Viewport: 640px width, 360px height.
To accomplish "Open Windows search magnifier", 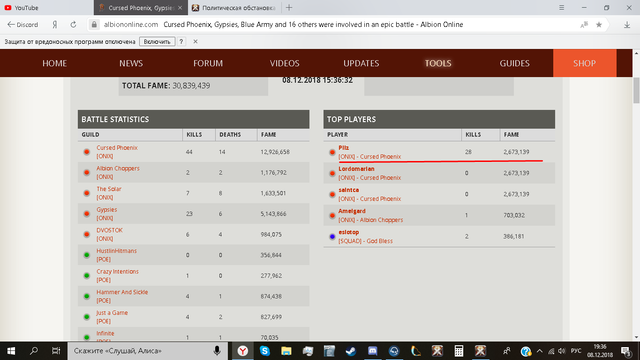I will coord(34,351).
